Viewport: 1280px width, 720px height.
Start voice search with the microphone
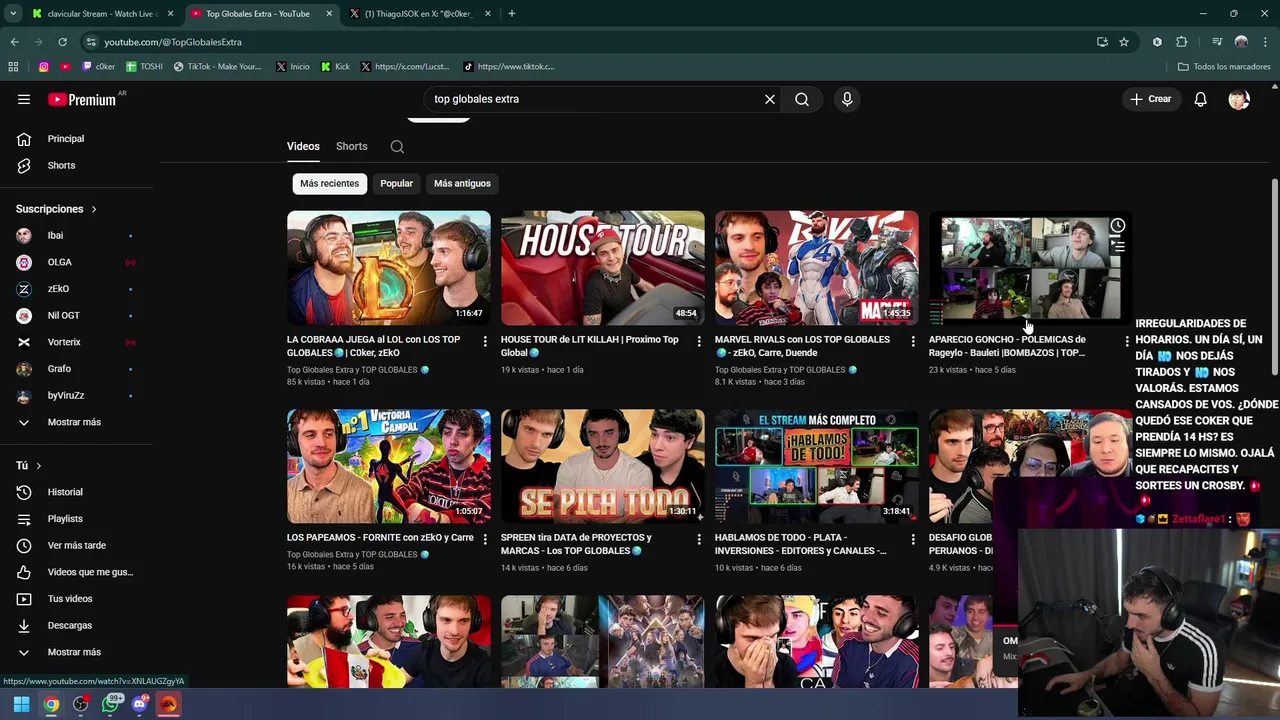847,99
